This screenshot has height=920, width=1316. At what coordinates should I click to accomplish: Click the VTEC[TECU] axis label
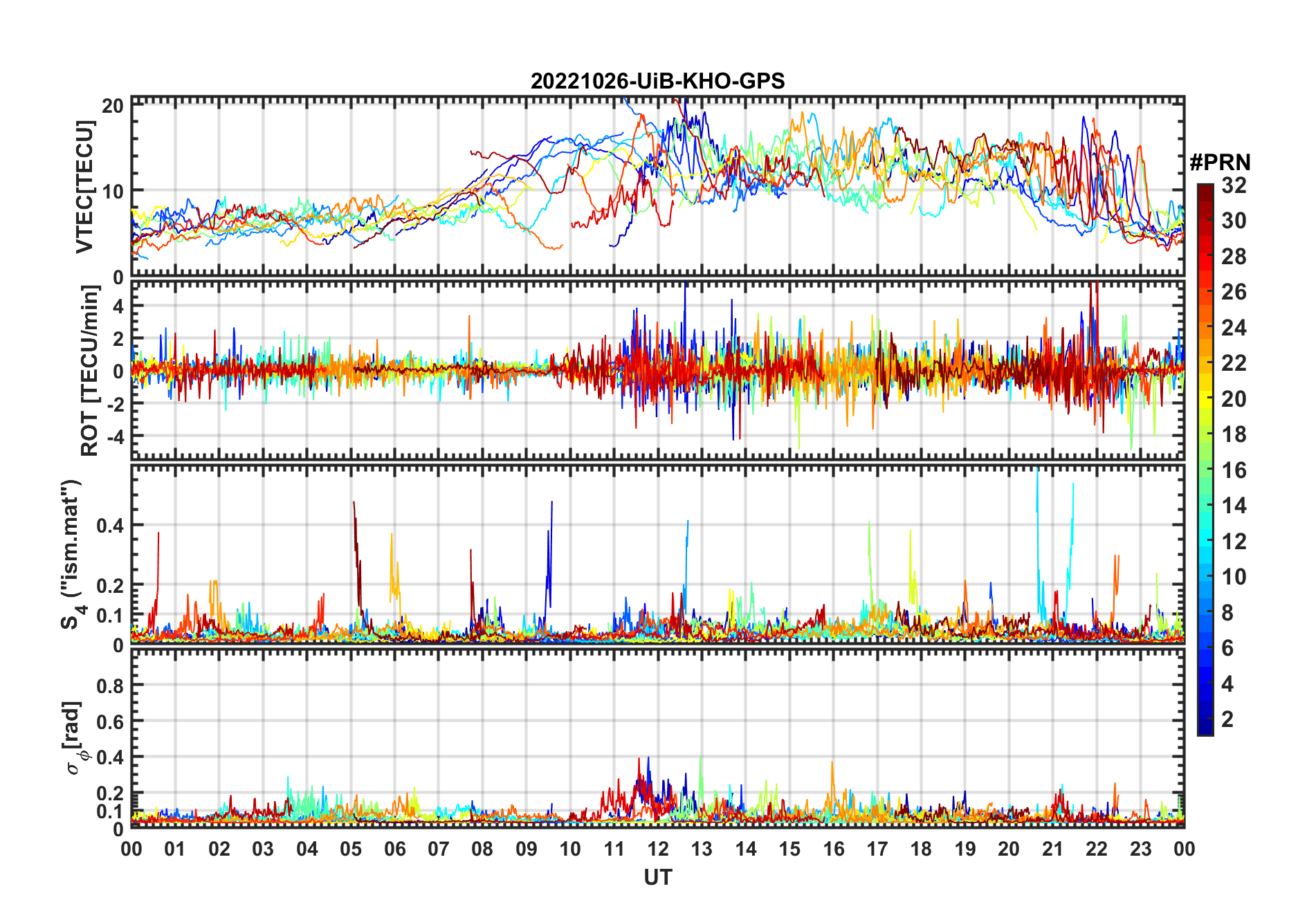(x=84, y=187)
